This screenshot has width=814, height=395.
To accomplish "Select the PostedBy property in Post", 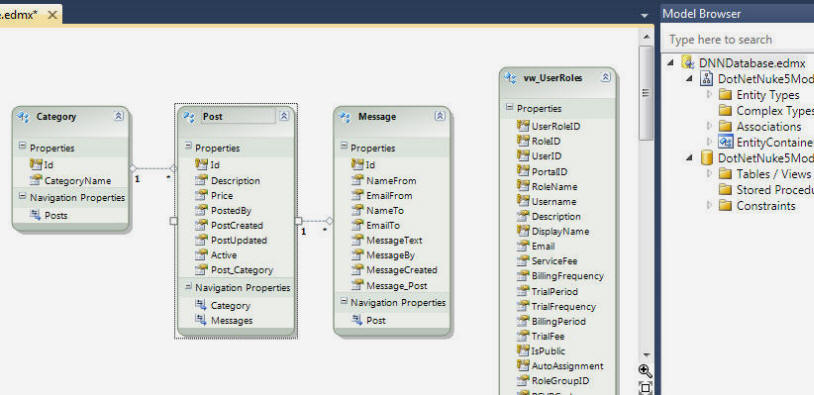I will (x=231, y=210).
